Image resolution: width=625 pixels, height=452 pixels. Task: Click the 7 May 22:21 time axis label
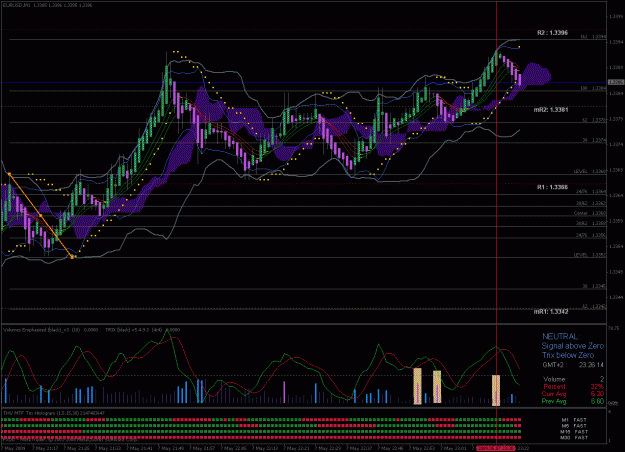click(x=297, y=448)
